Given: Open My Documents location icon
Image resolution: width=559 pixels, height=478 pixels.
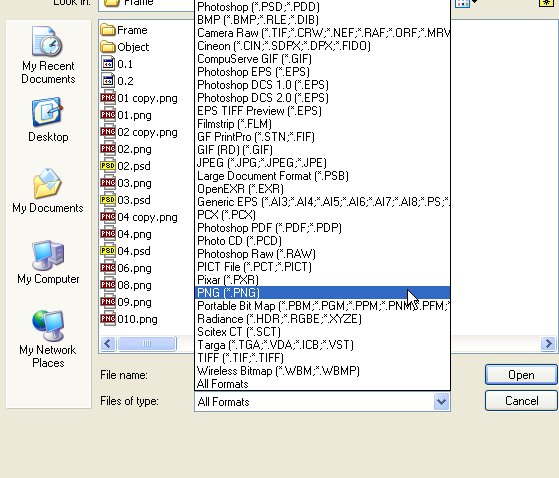Looking at the screenshot, I should point(48,191).
